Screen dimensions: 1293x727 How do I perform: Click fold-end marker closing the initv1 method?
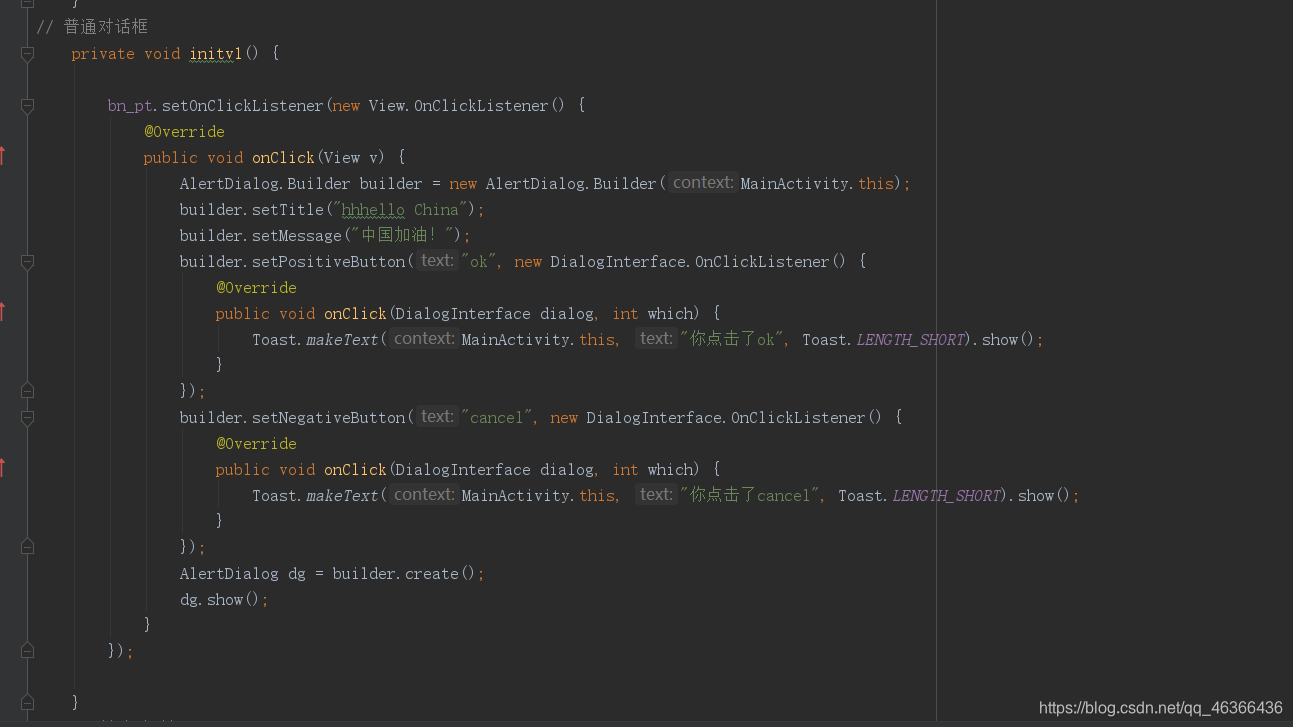tap(27, 703)
